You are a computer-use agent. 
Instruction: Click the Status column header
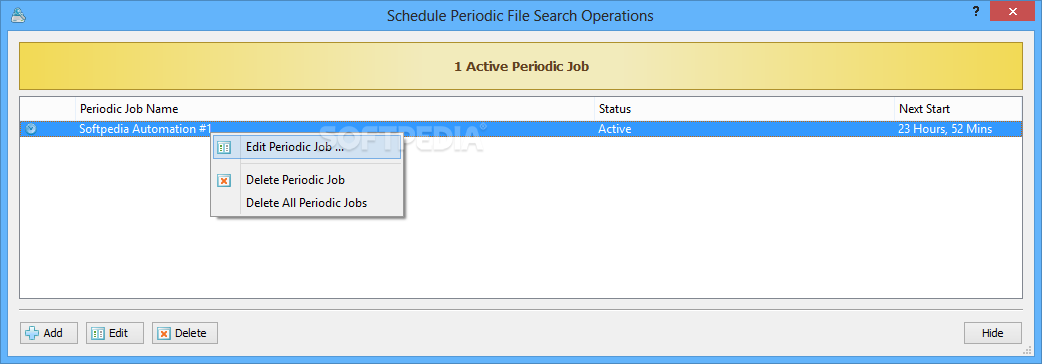click(744, 108)
